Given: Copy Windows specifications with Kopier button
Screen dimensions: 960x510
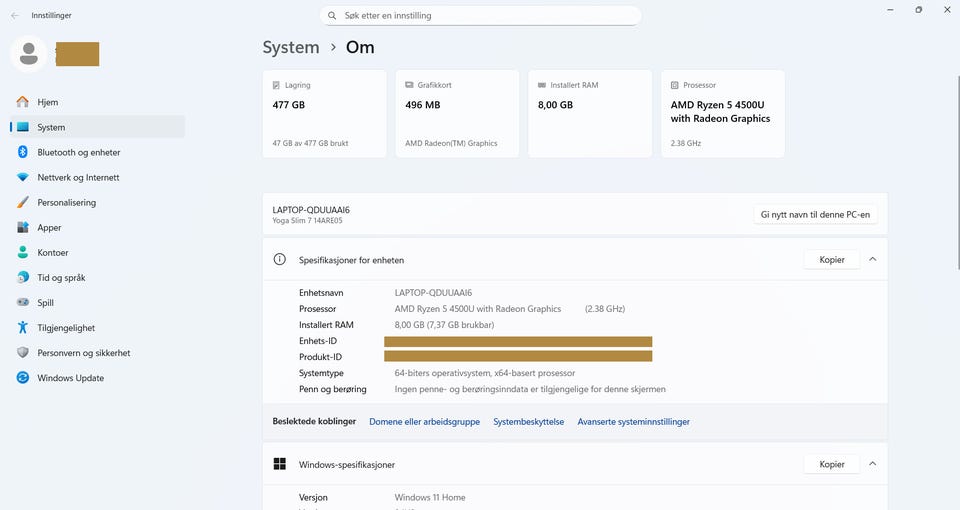Looking at the screenshot, I should [x=831, y=464].
